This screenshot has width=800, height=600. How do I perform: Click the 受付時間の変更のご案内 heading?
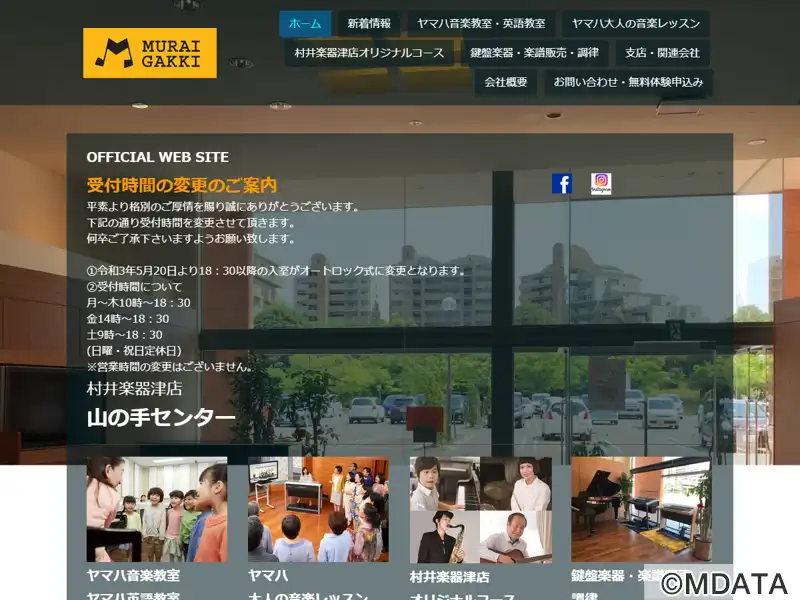(x=182, y=185)
